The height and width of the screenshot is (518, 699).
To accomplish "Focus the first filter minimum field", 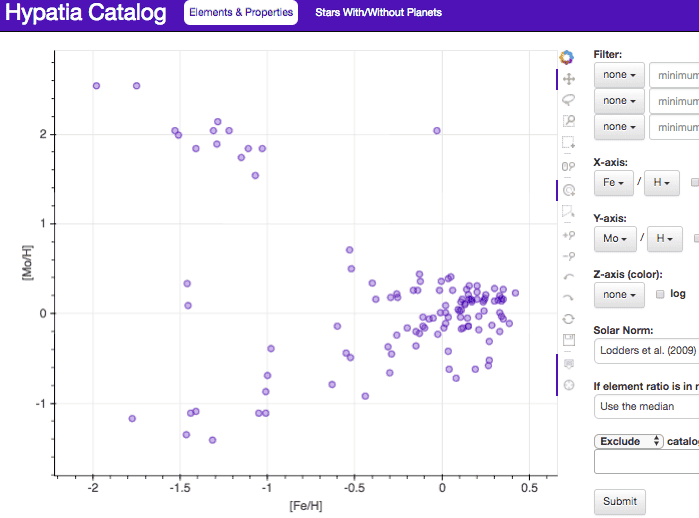I will 674,75.
